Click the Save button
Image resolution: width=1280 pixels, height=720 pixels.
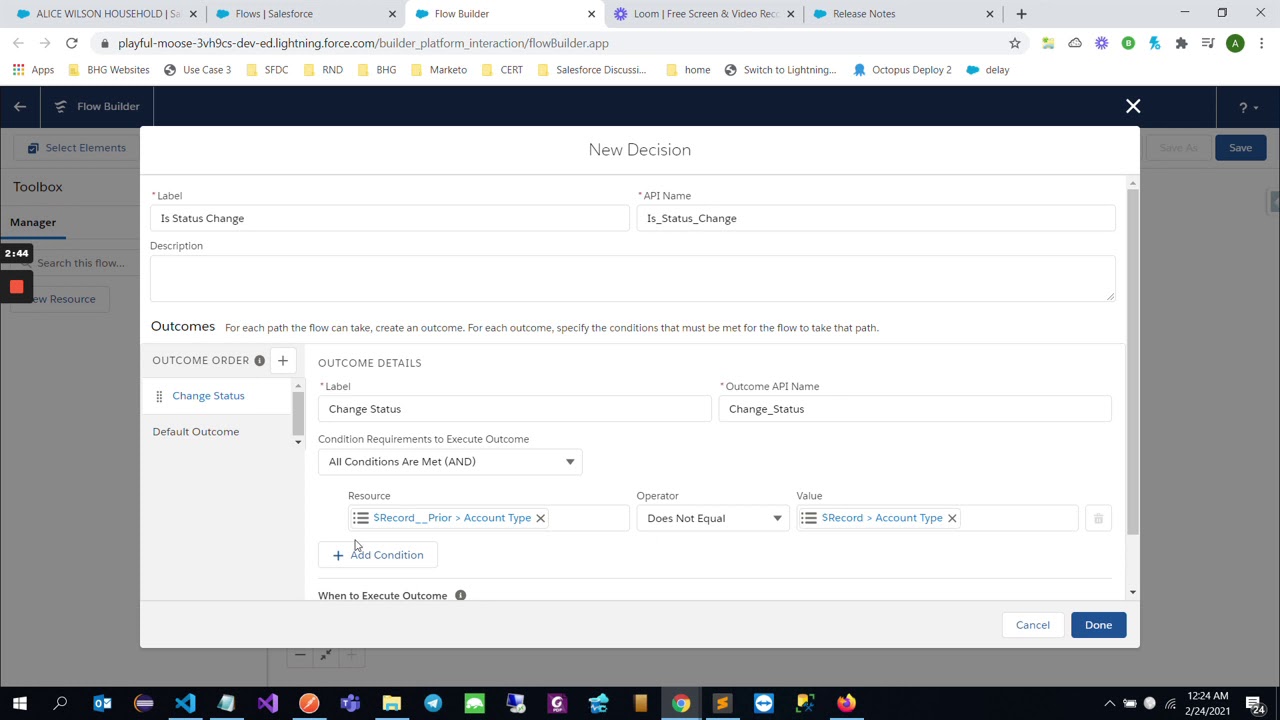[1240, 148]
